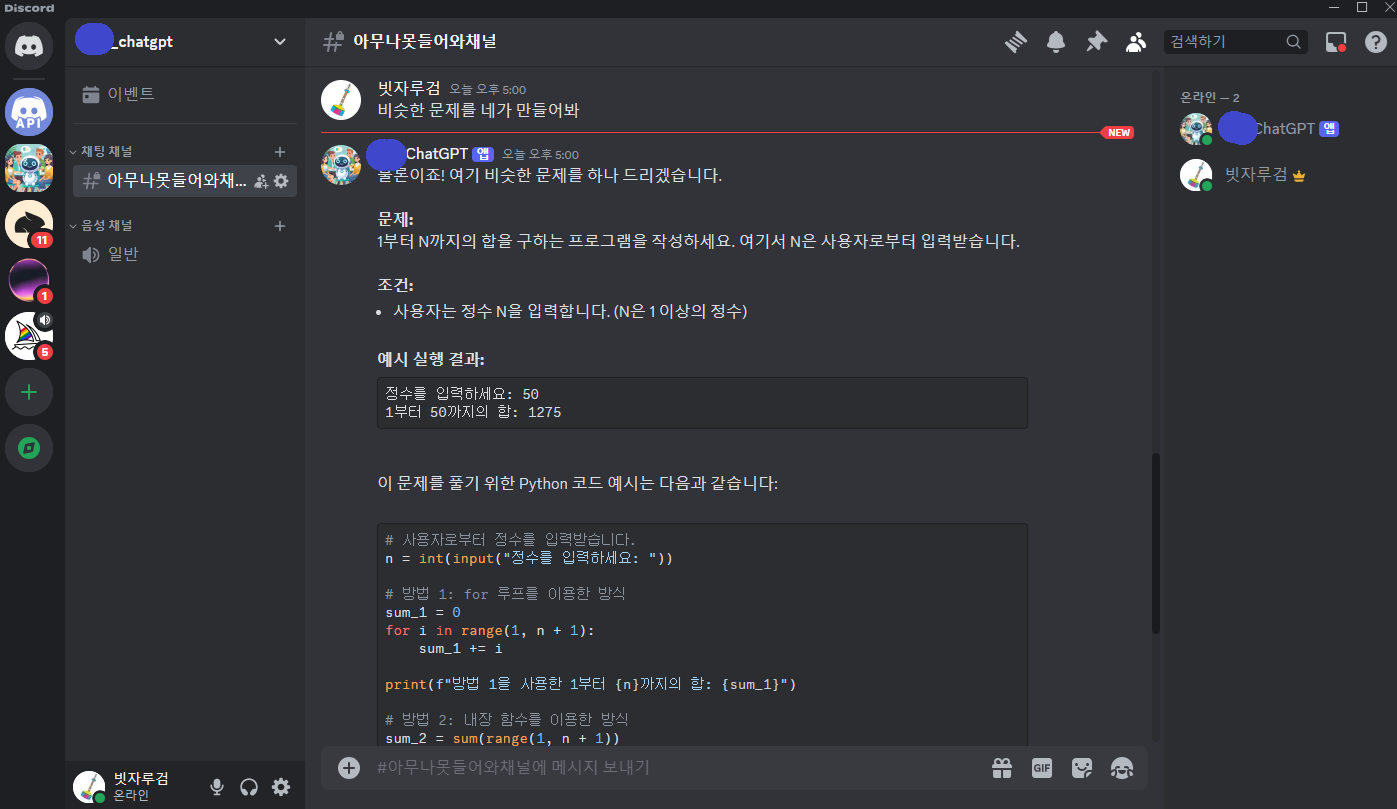Screen dimensions: 1397x809
Task: Open the gift icon in message bar
Action: pos(1002,768)
